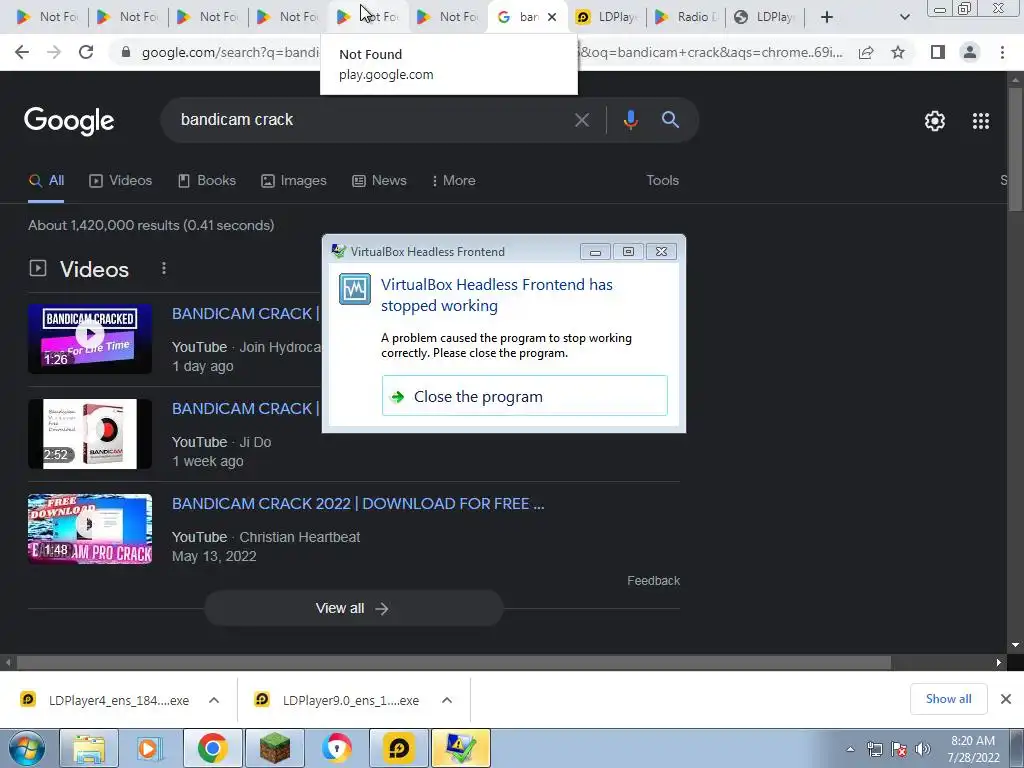Open the Videos section three-dot menu
Viewport: 1024px width, 768px height.
164,268
